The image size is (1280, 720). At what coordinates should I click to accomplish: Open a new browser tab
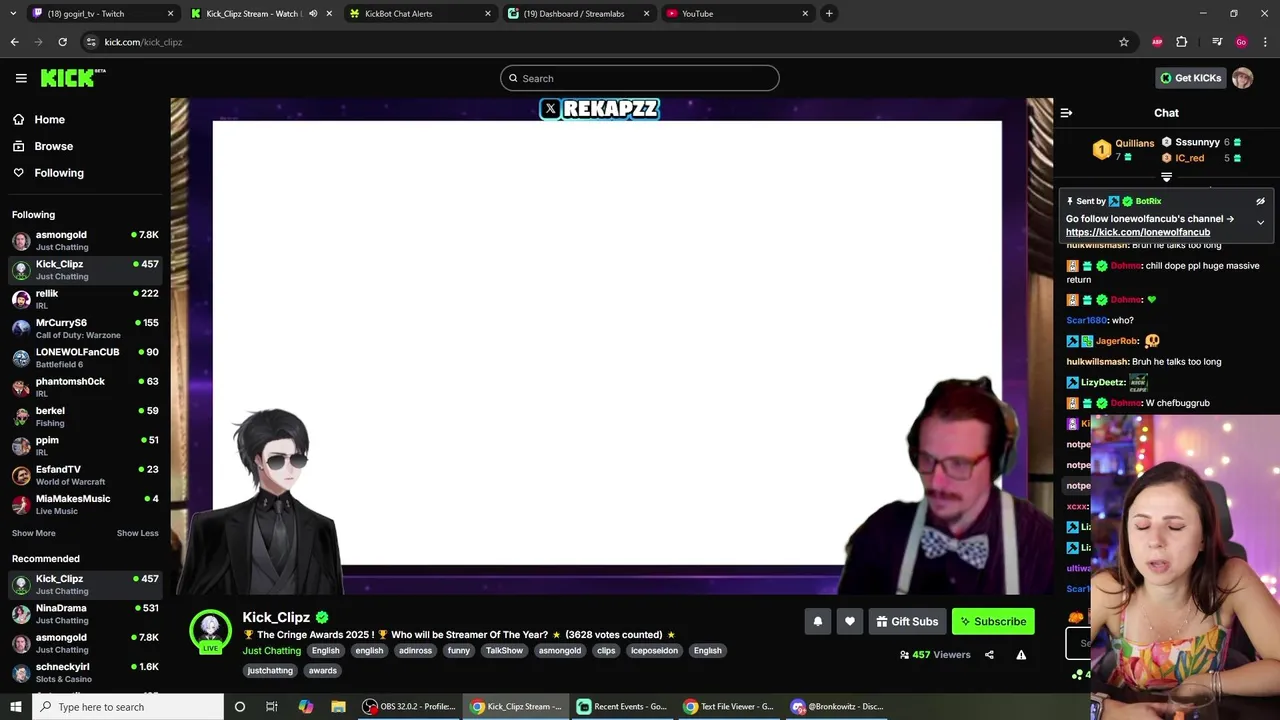(829, 13)
